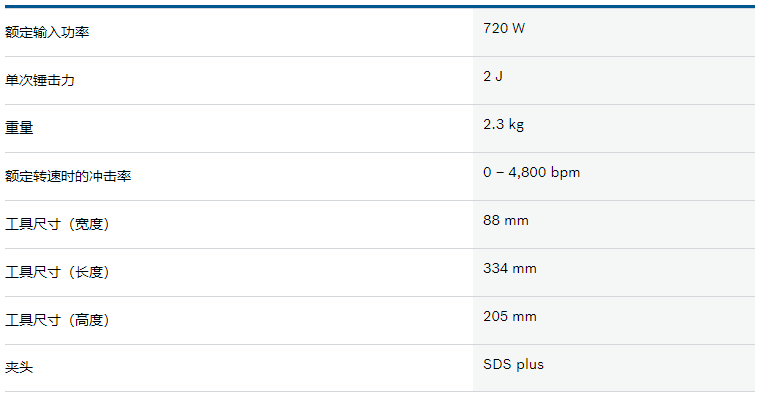Select the 88 mm width value
Viewport: 763px width, 399px height.
tap(506, 220)
